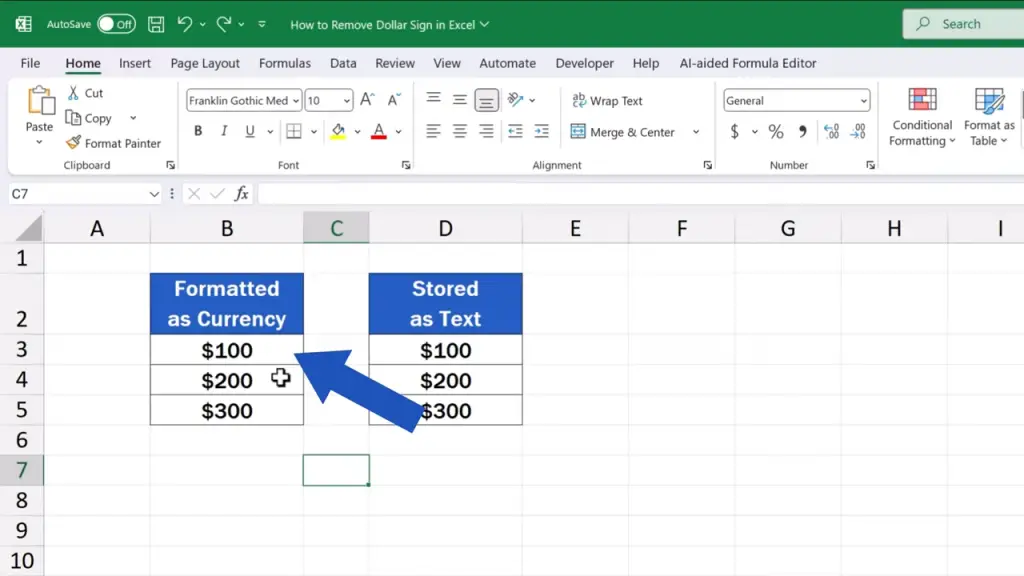Open the number format General dropdown
This screenshot has height=576, width=1024.
863,101
